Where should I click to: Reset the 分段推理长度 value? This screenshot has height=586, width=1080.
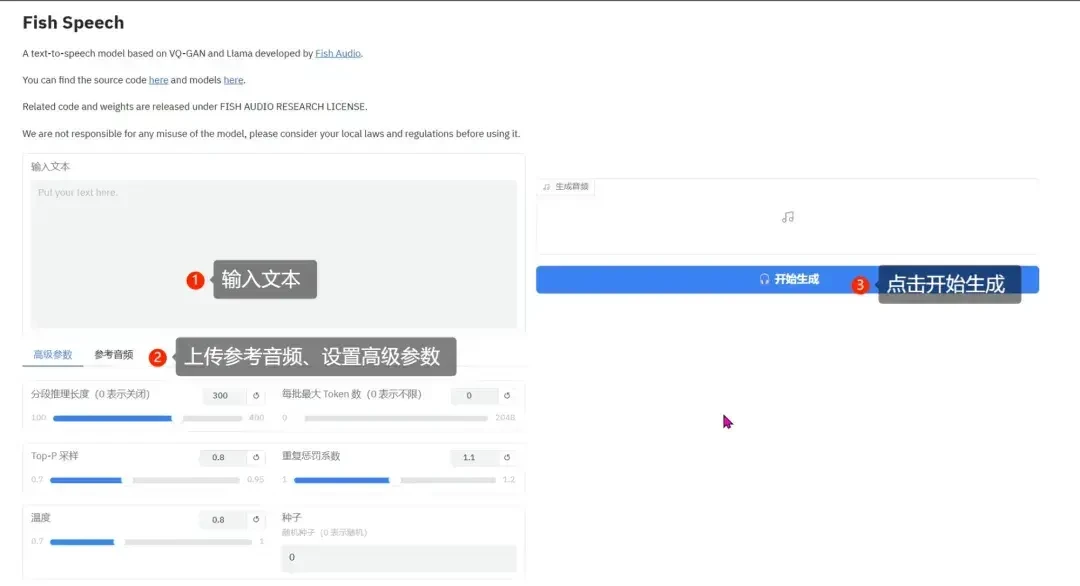[256, 396]
